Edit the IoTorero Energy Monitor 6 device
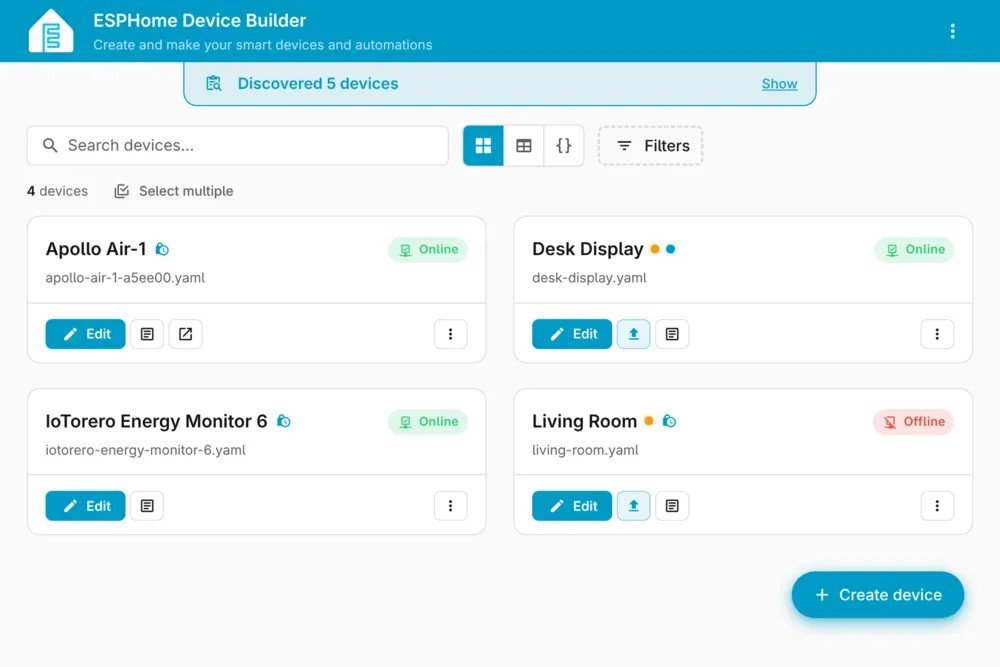 pos(85,506)
